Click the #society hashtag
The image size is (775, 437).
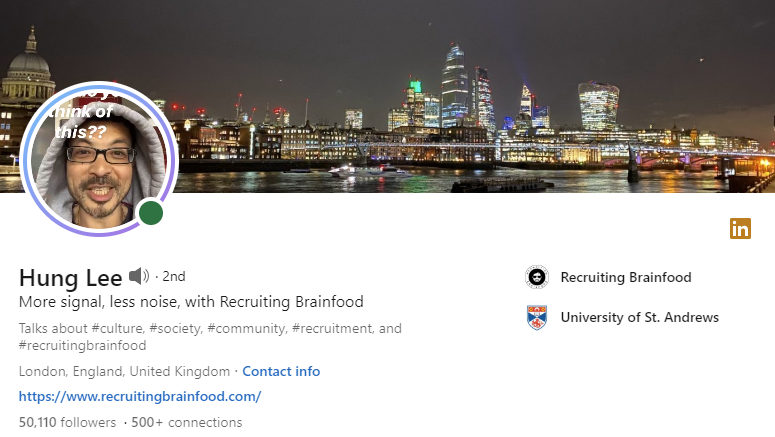click(x=175, y=329)
